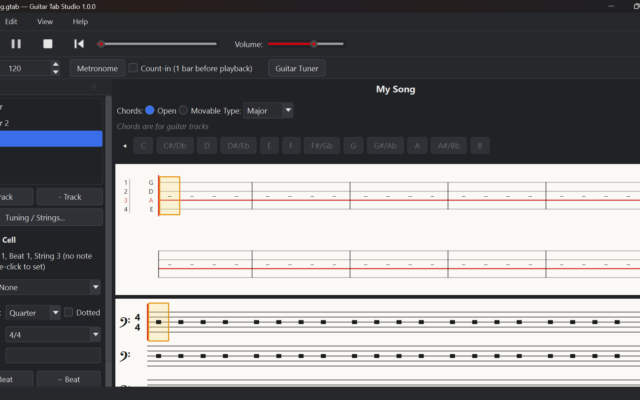Click the bass clef on second staff

coord(125,356)
